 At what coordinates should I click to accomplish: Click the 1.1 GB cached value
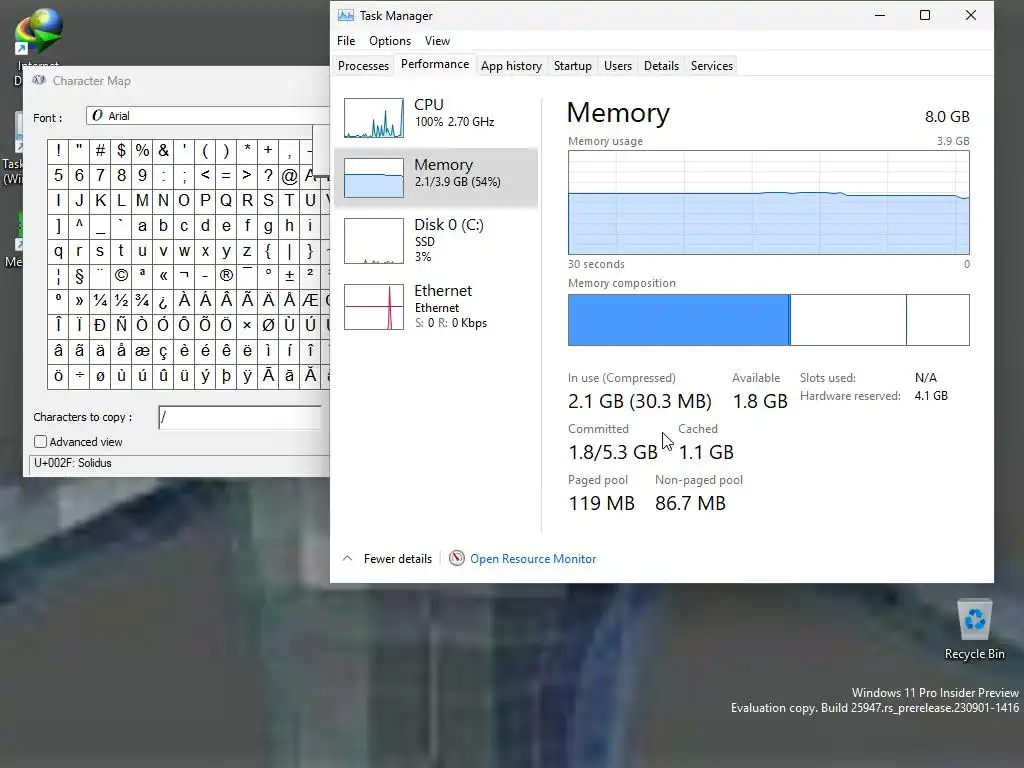tap(706, 452)
